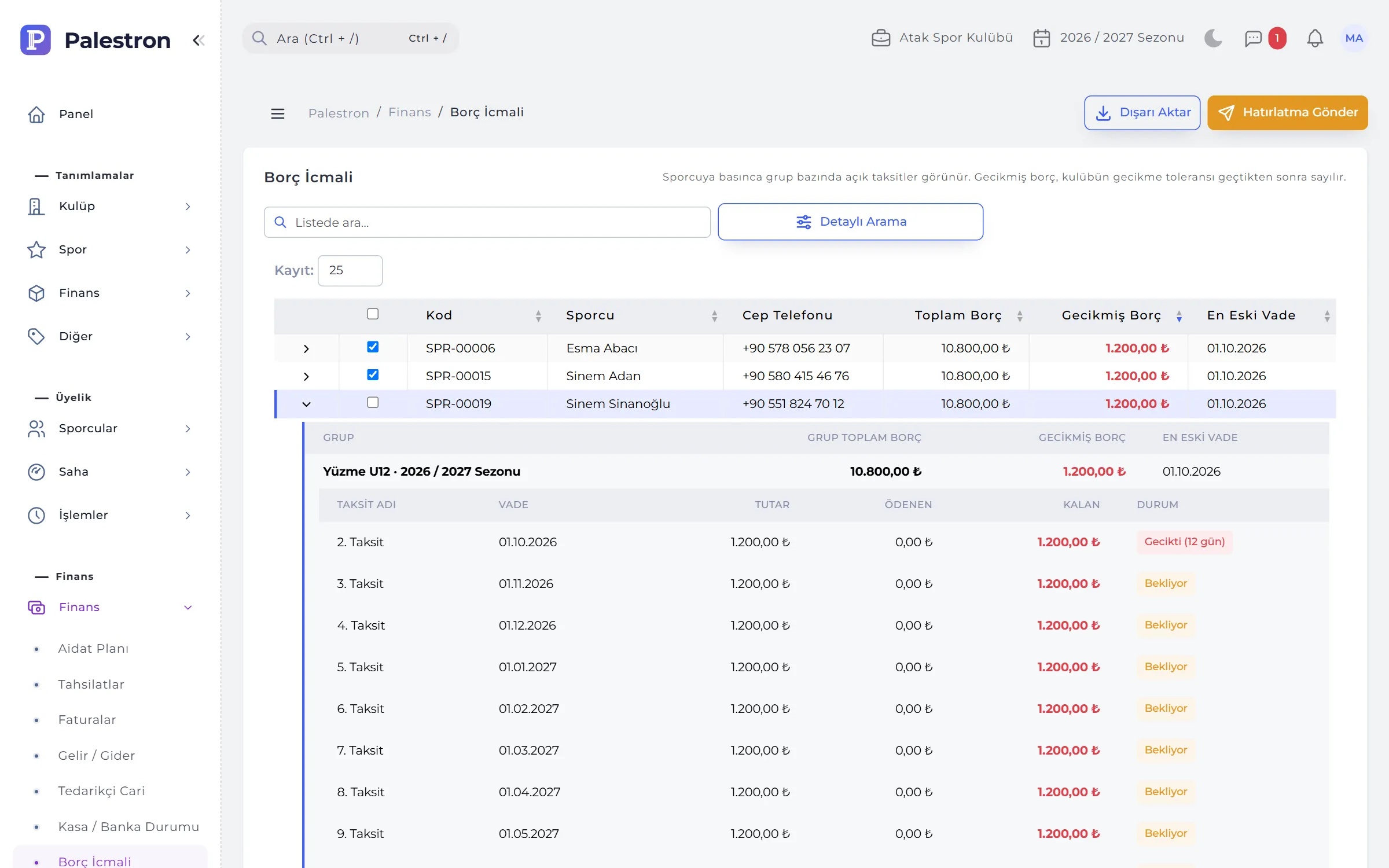
Task: Toggle the select-all header checkbox
Action: tap(373, 314)
